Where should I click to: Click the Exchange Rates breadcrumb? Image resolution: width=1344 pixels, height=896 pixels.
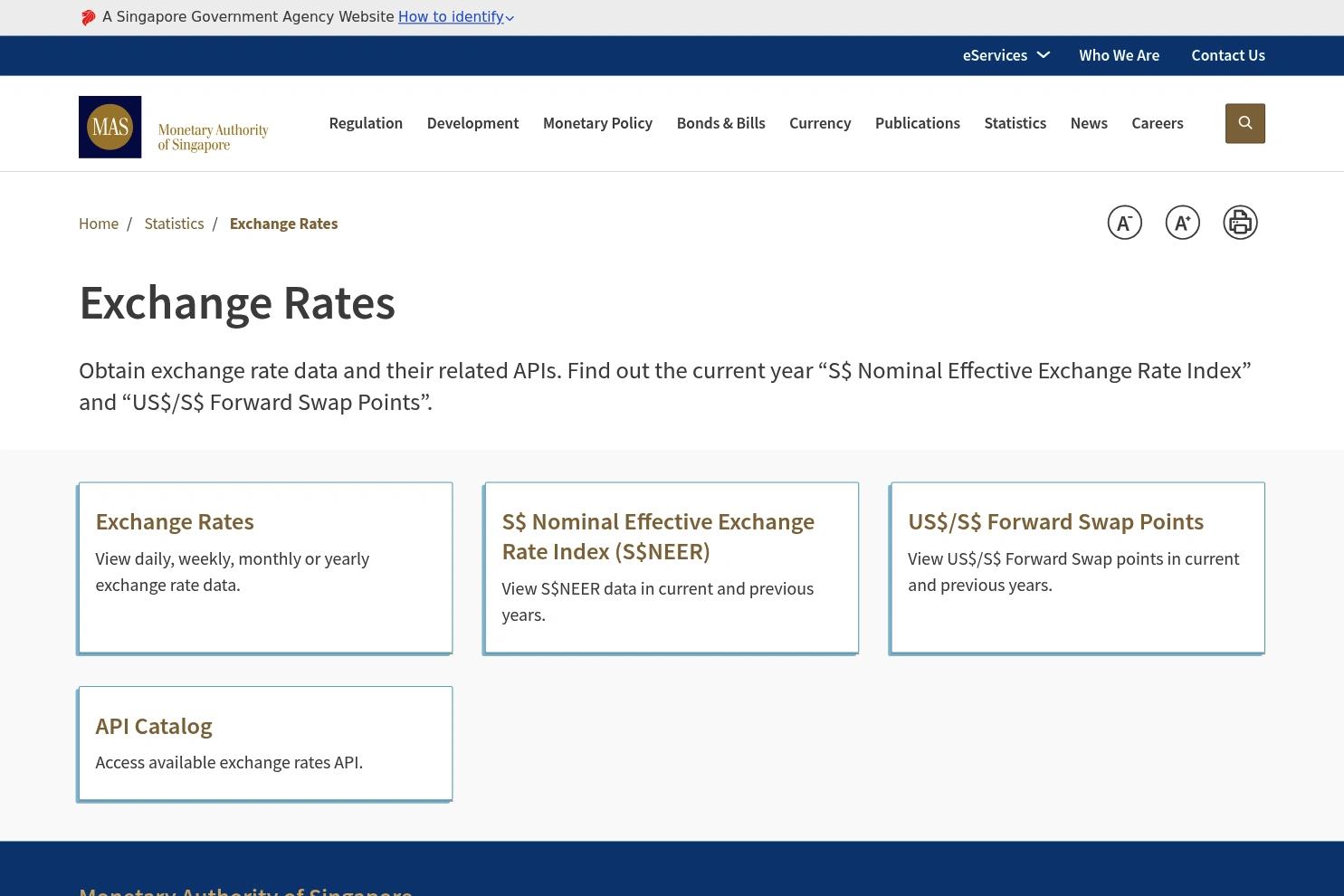coord(283,224)
